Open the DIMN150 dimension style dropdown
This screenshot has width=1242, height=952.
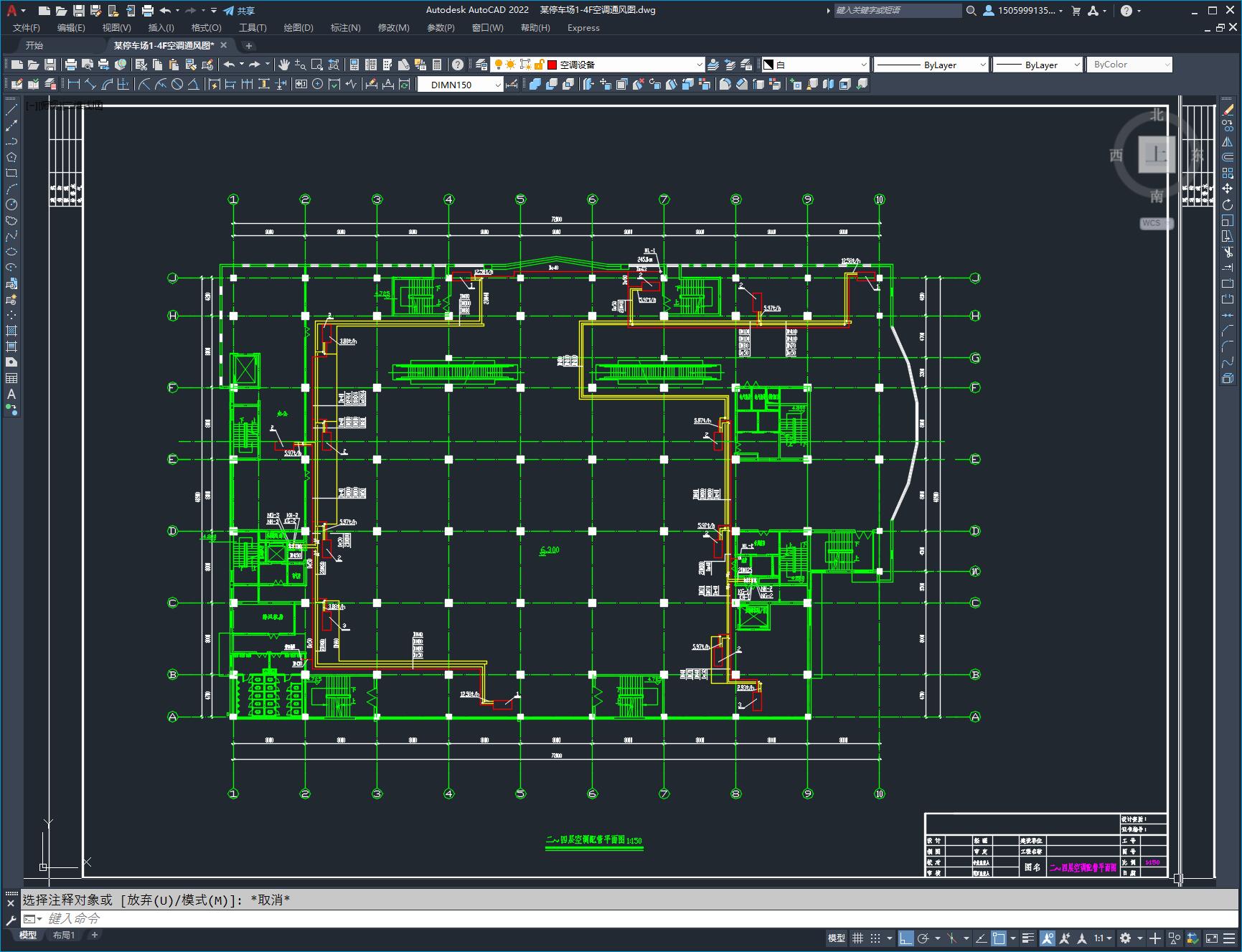point(460,85)
